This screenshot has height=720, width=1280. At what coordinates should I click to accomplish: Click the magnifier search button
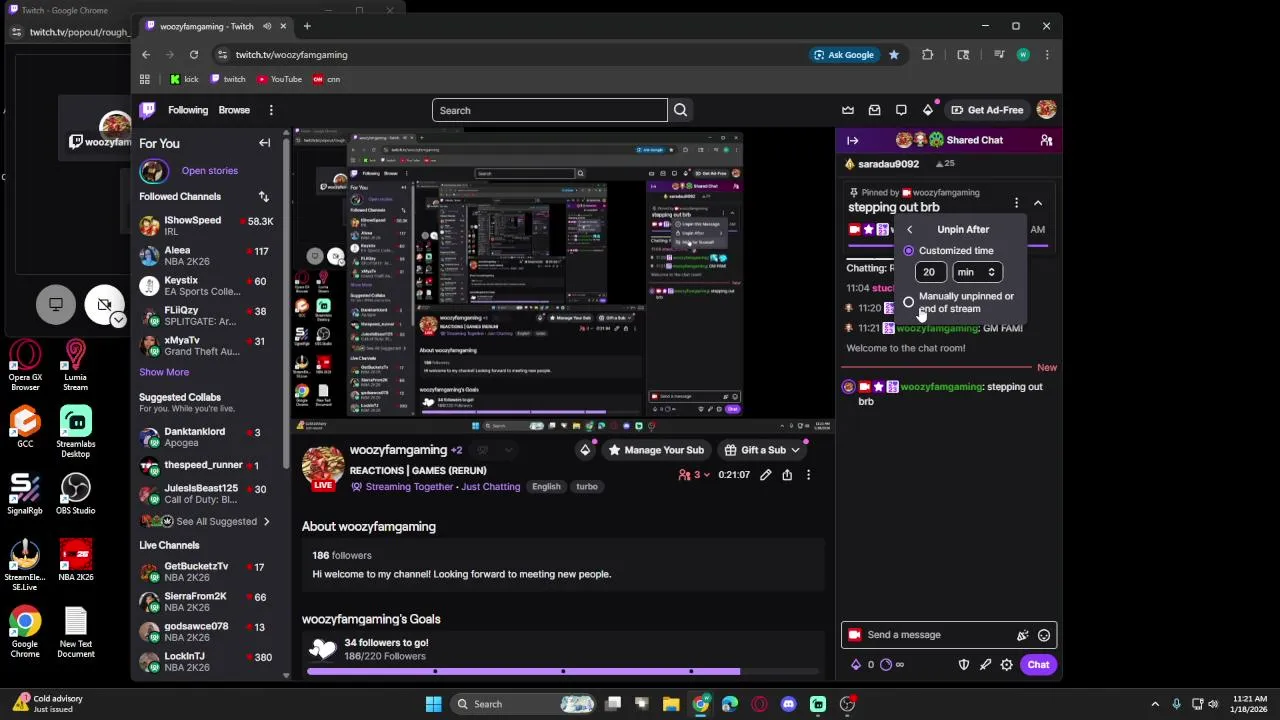tap(680, 110)
